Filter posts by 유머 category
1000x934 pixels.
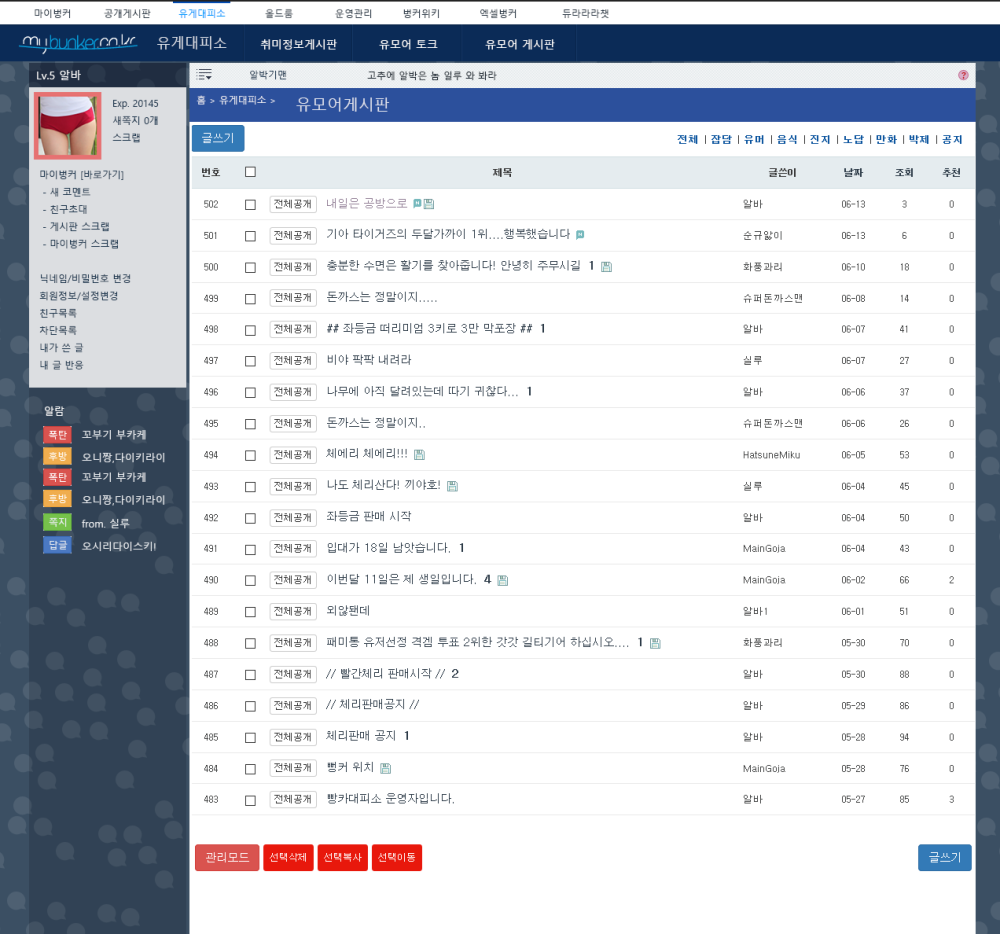753,140
